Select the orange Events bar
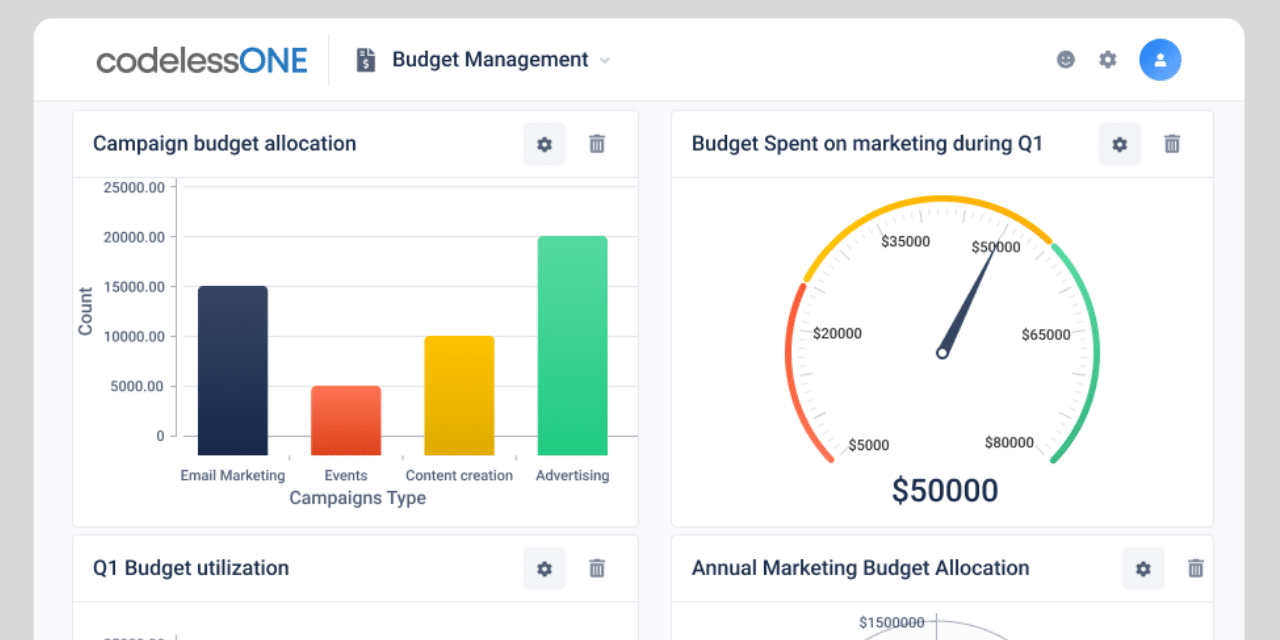 pos(346,421)
